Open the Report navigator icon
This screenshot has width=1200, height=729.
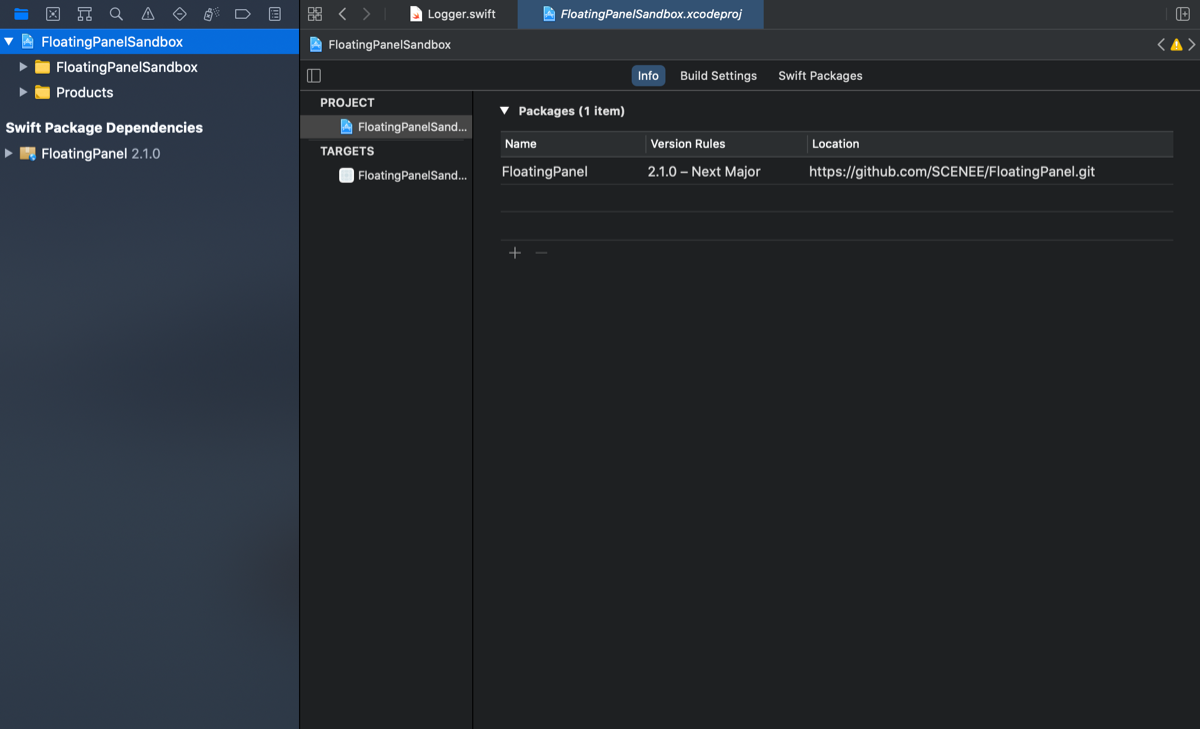(x=275, y=14)
